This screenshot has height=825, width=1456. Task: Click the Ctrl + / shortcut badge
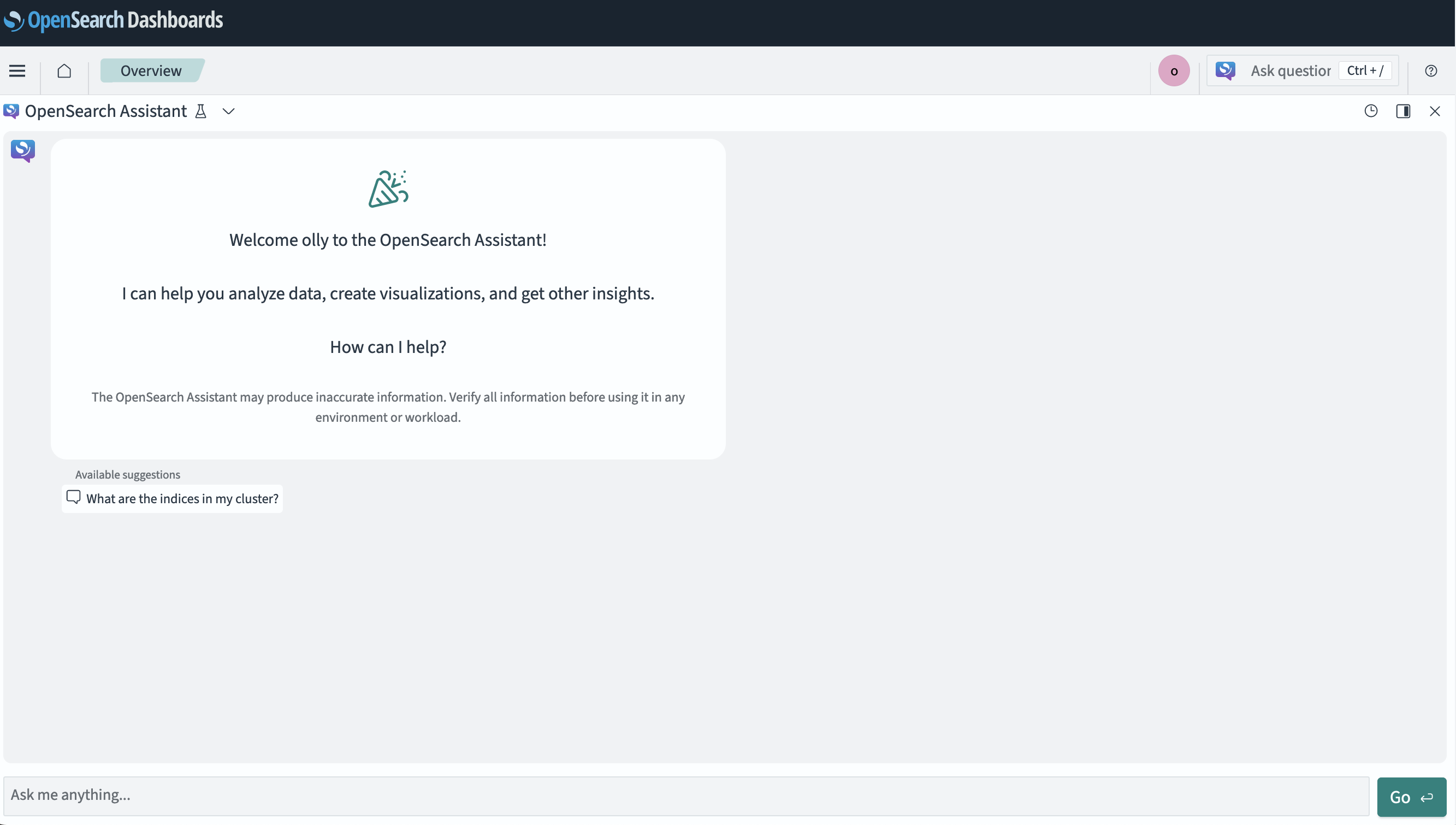pos(1365,70)
